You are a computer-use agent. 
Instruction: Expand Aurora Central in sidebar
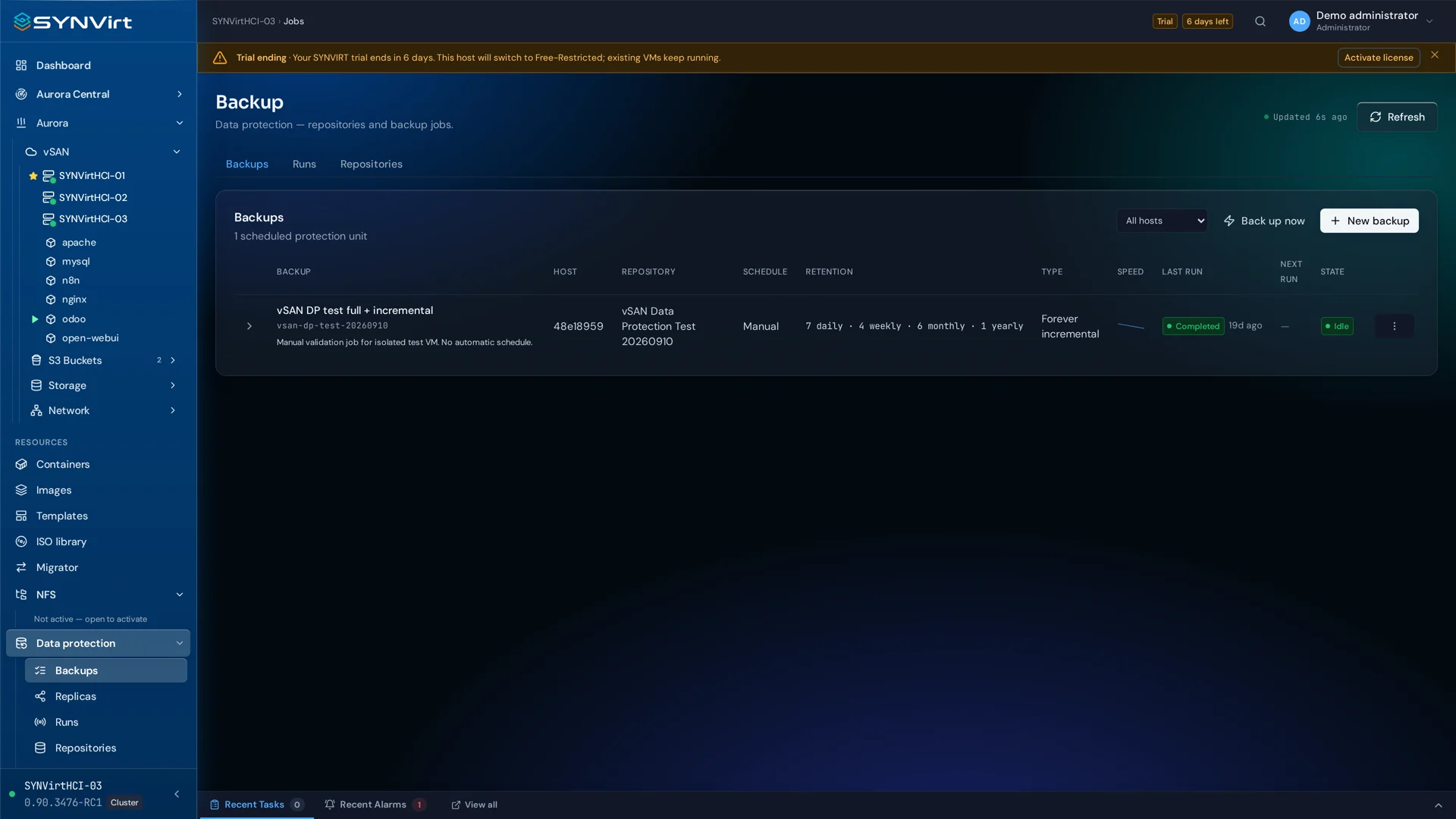pos(180,94)
